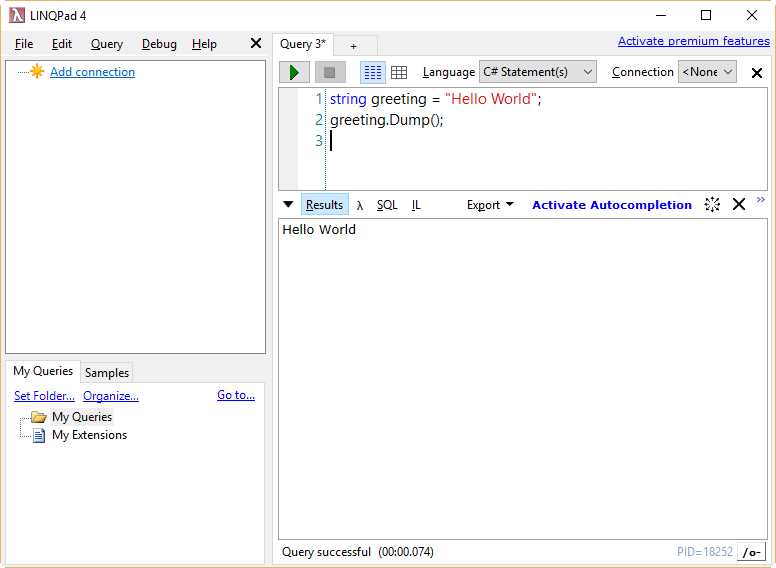
Task: Click the Add connection link
Action: [93, 72]
